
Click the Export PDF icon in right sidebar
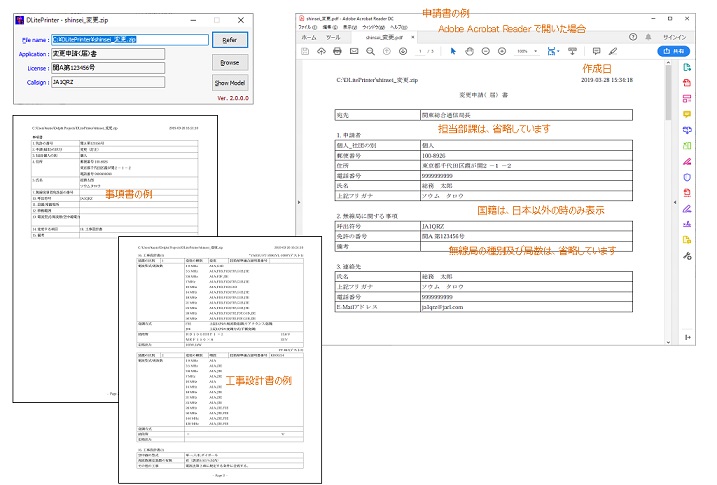click(687, 68)
